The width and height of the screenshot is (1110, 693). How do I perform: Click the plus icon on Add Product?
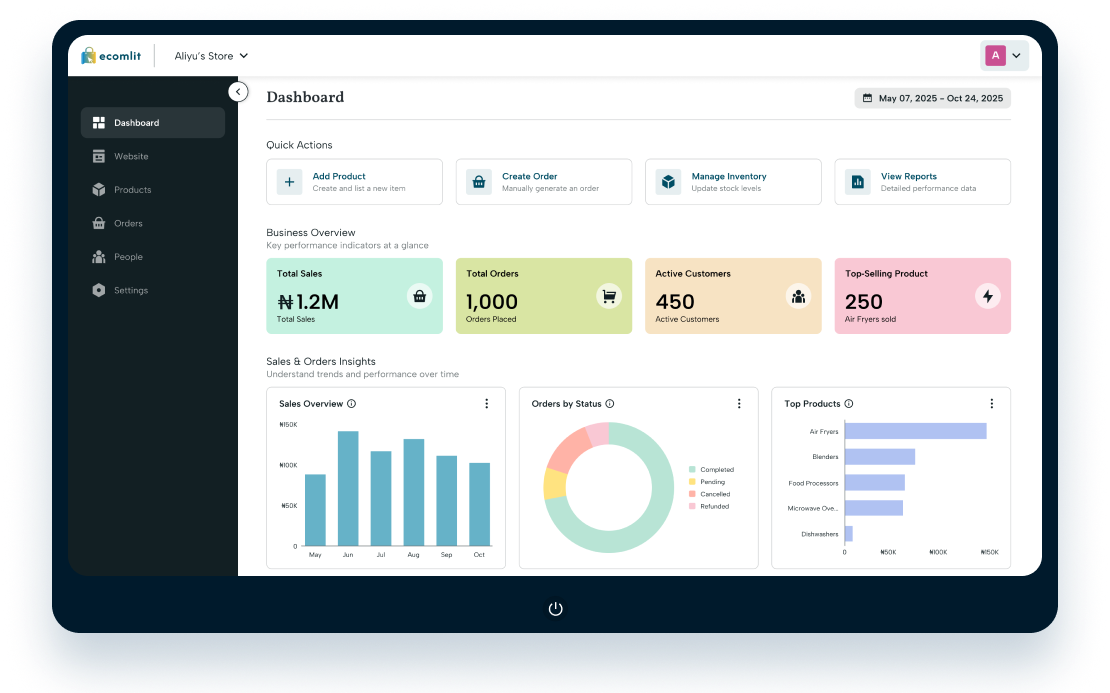pos(290,182)
